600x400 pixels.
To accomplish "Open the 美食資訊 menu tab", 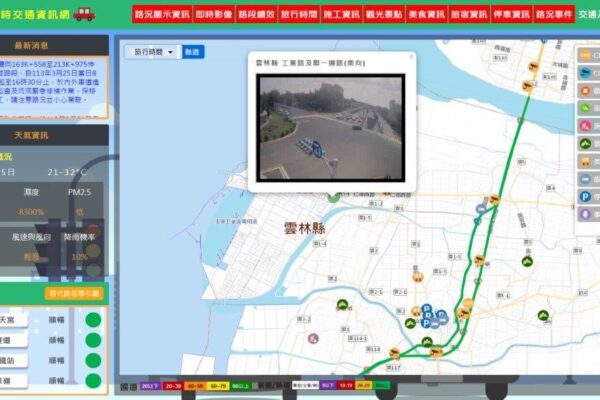I will point(427,14).
